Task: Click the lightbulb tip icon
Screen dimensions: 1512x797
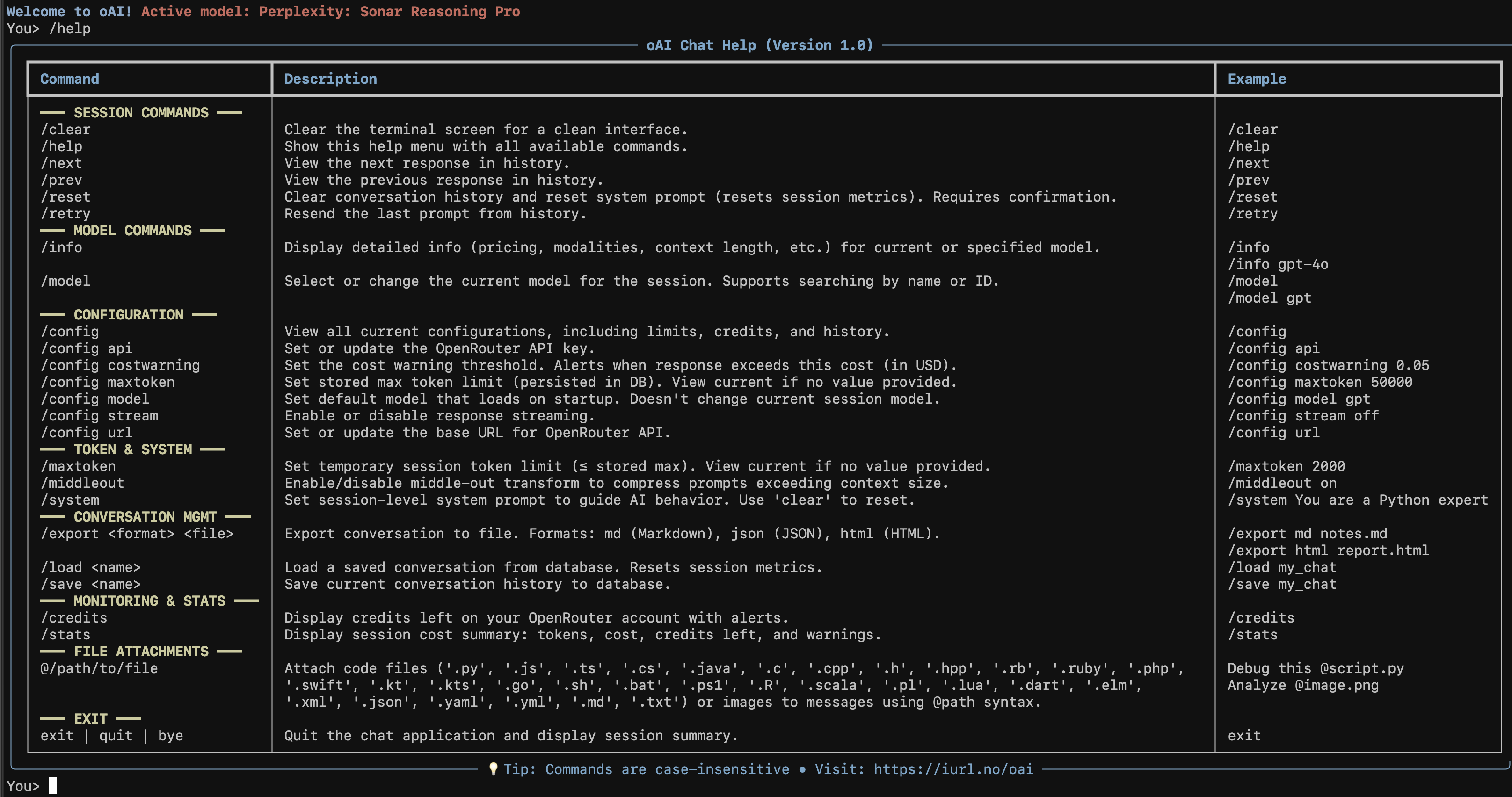Action: (x=493, y=769)
